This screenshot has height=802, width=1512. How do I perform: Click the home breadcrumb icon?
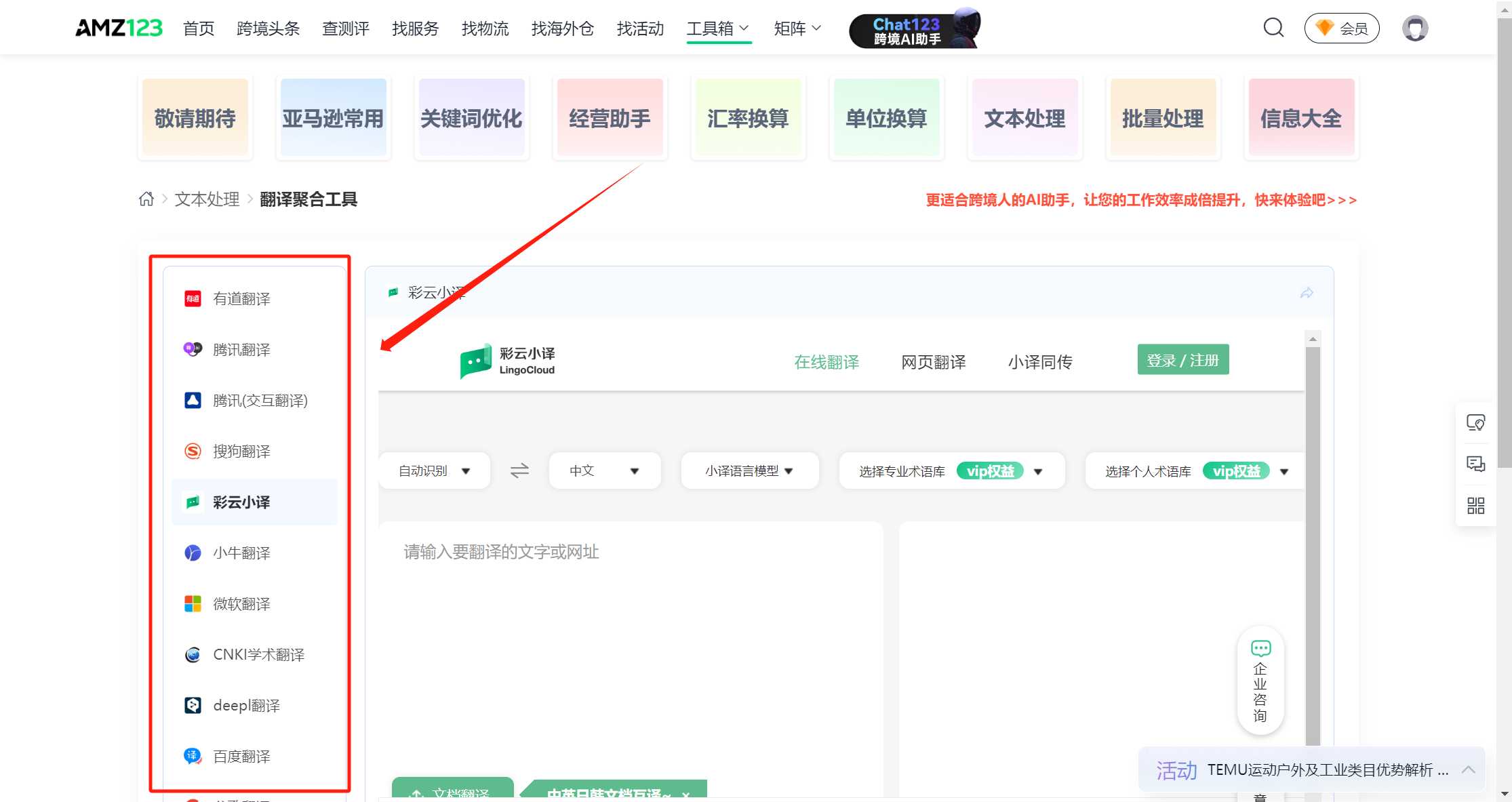tap(146, 199)
